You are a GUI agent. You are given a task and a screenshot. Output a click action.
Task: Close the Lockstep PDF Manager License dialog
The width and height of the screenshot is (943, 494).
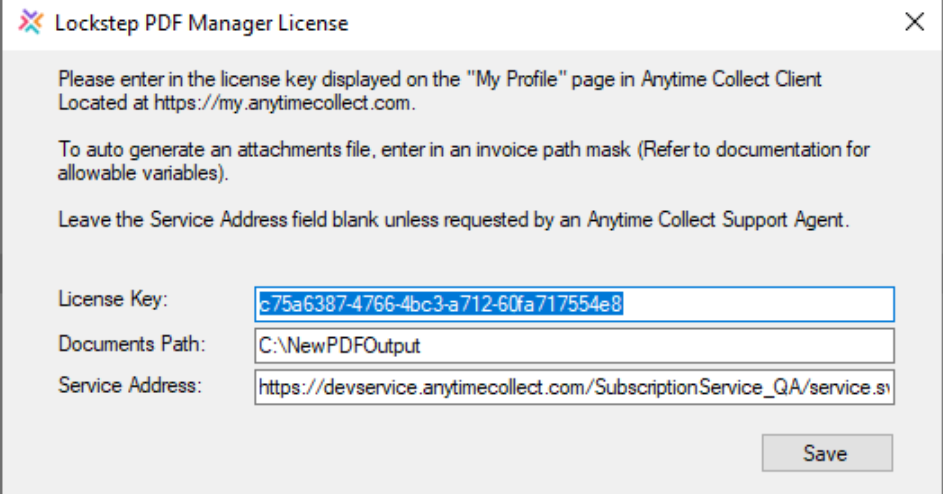click(x=913, y=21)
